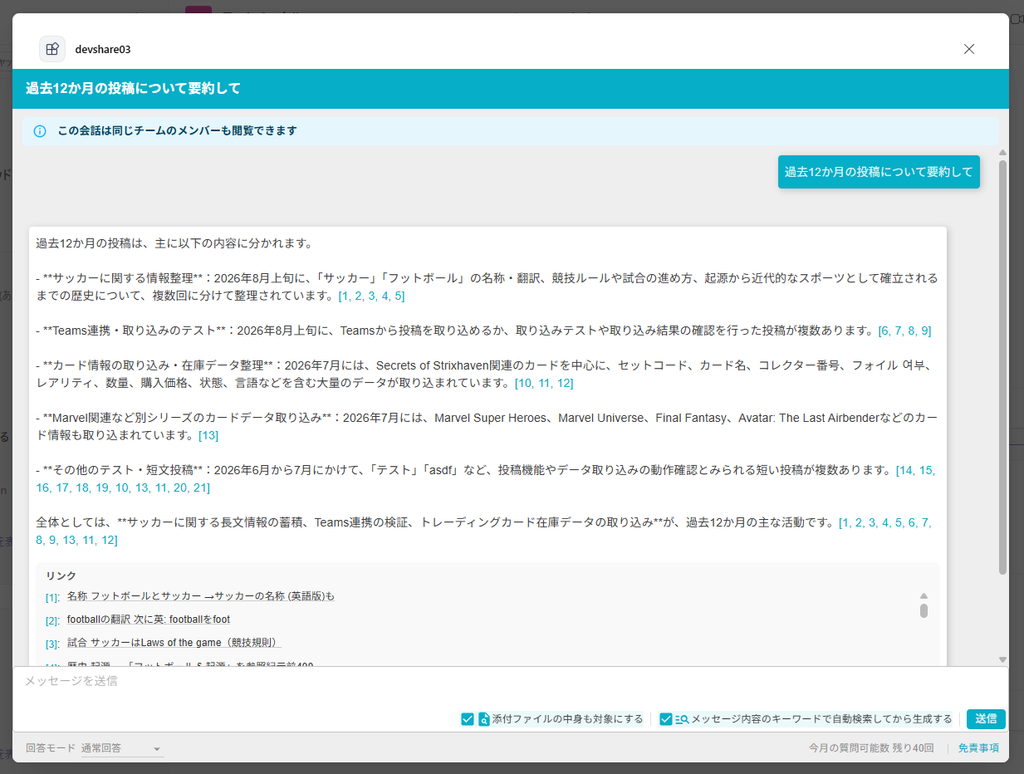This screenshot has width=1024, height=774.
Task: Click the conversation scroll down arrow
Action: pos(1002,660)
